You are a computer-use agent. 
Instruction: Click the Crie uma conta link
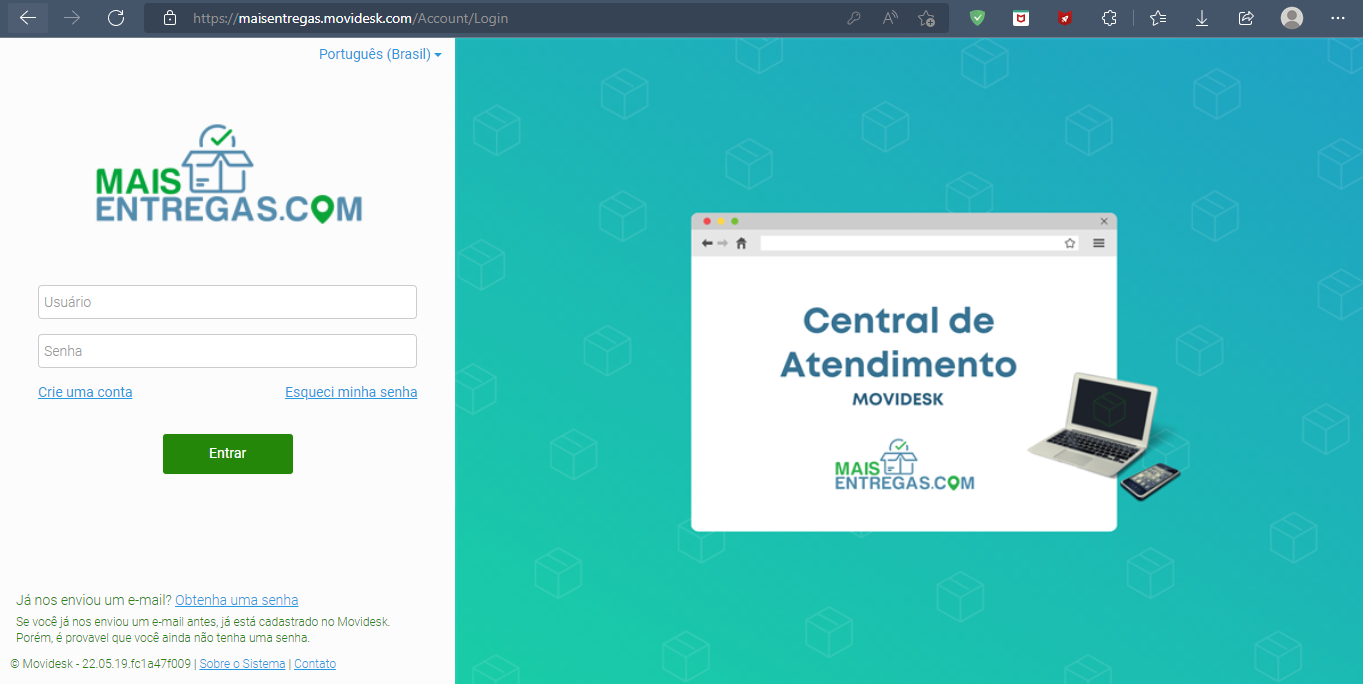pyautogui.click(x=85, y=392)
